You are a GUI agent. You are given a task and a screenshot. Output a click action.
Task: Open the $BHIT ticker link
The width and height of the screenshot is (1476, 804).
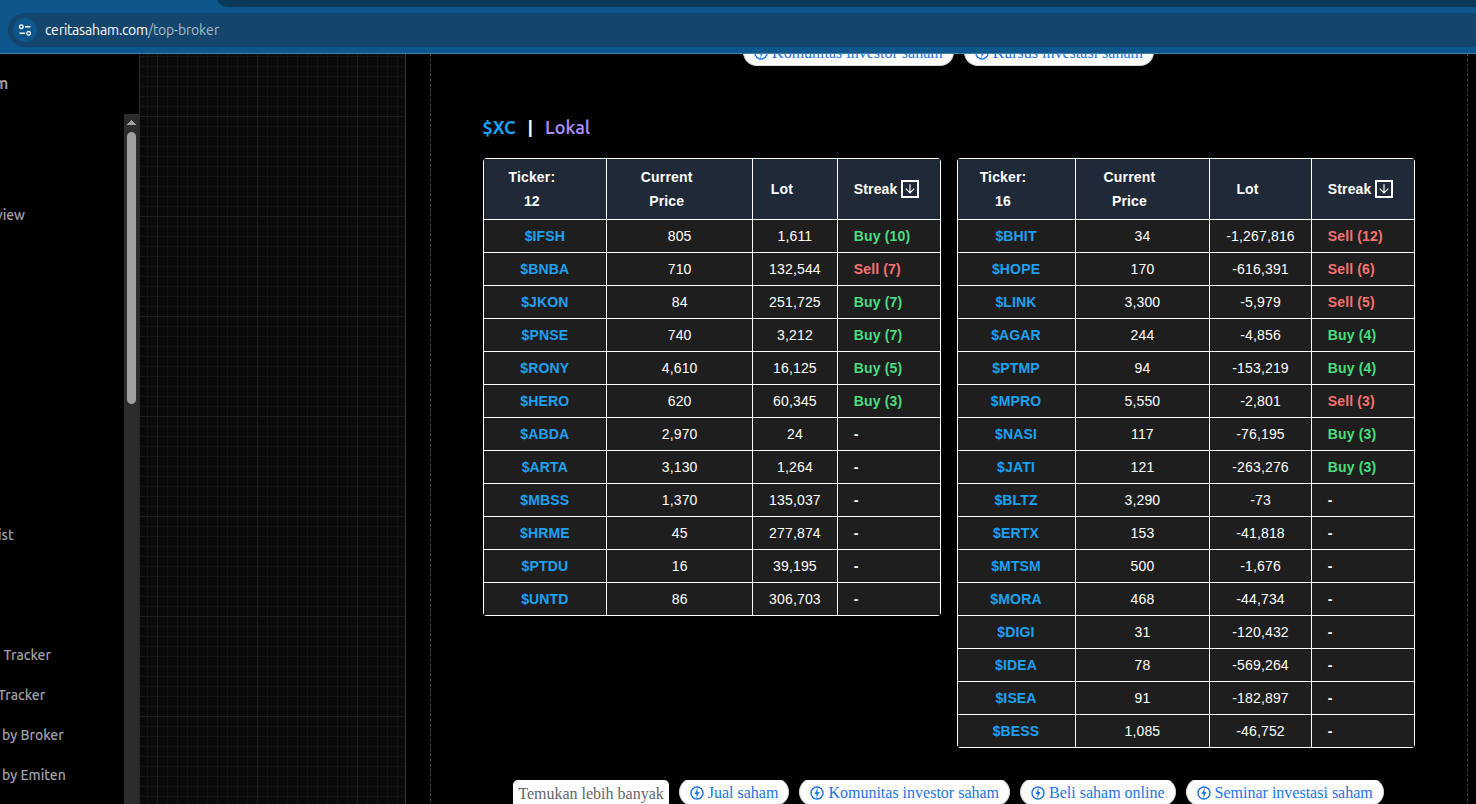click(x=1015, y=237)
